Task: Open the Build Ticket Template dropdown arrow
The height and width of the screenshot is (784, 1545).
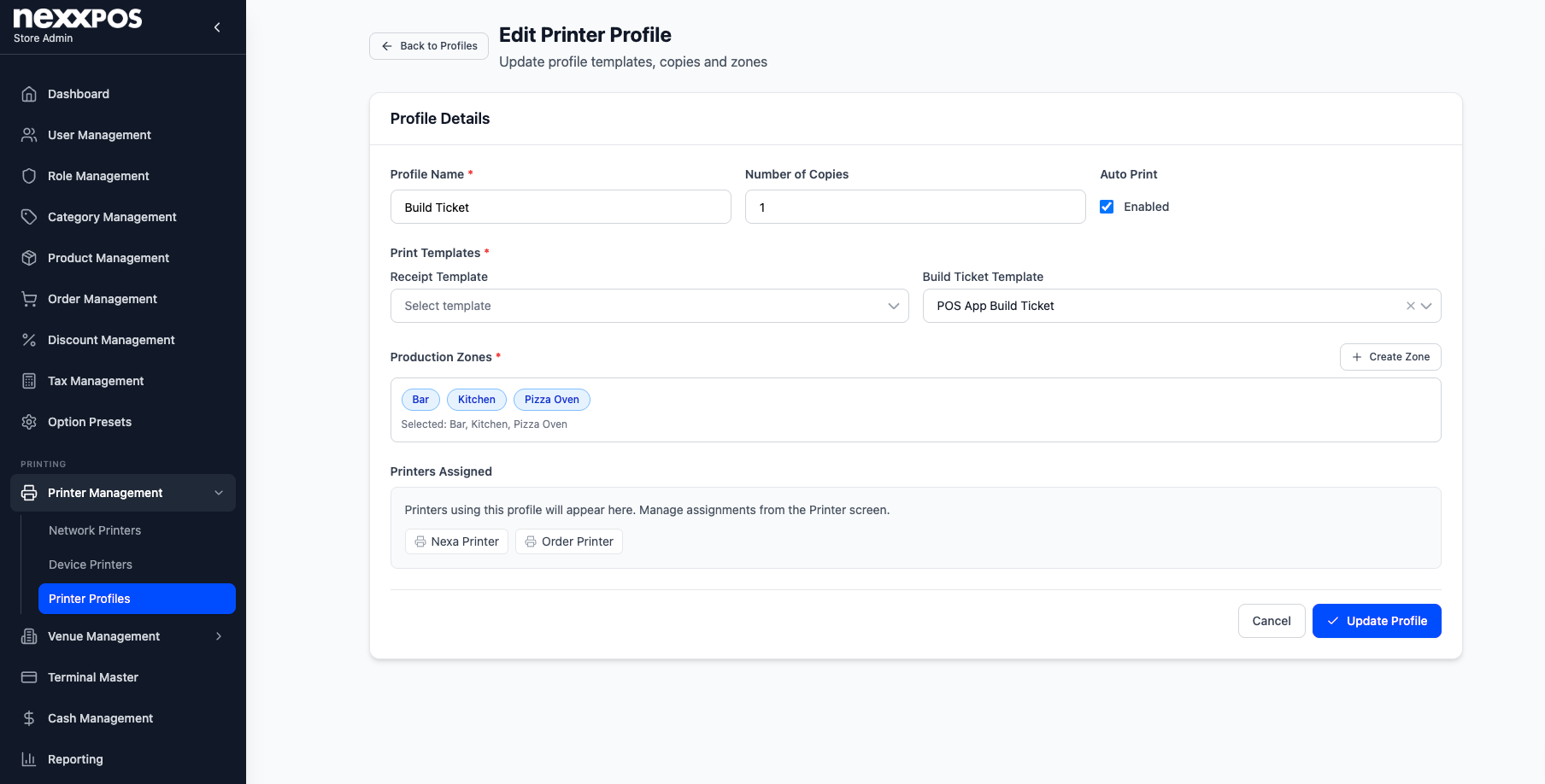Action: [x=1426, y=306]
